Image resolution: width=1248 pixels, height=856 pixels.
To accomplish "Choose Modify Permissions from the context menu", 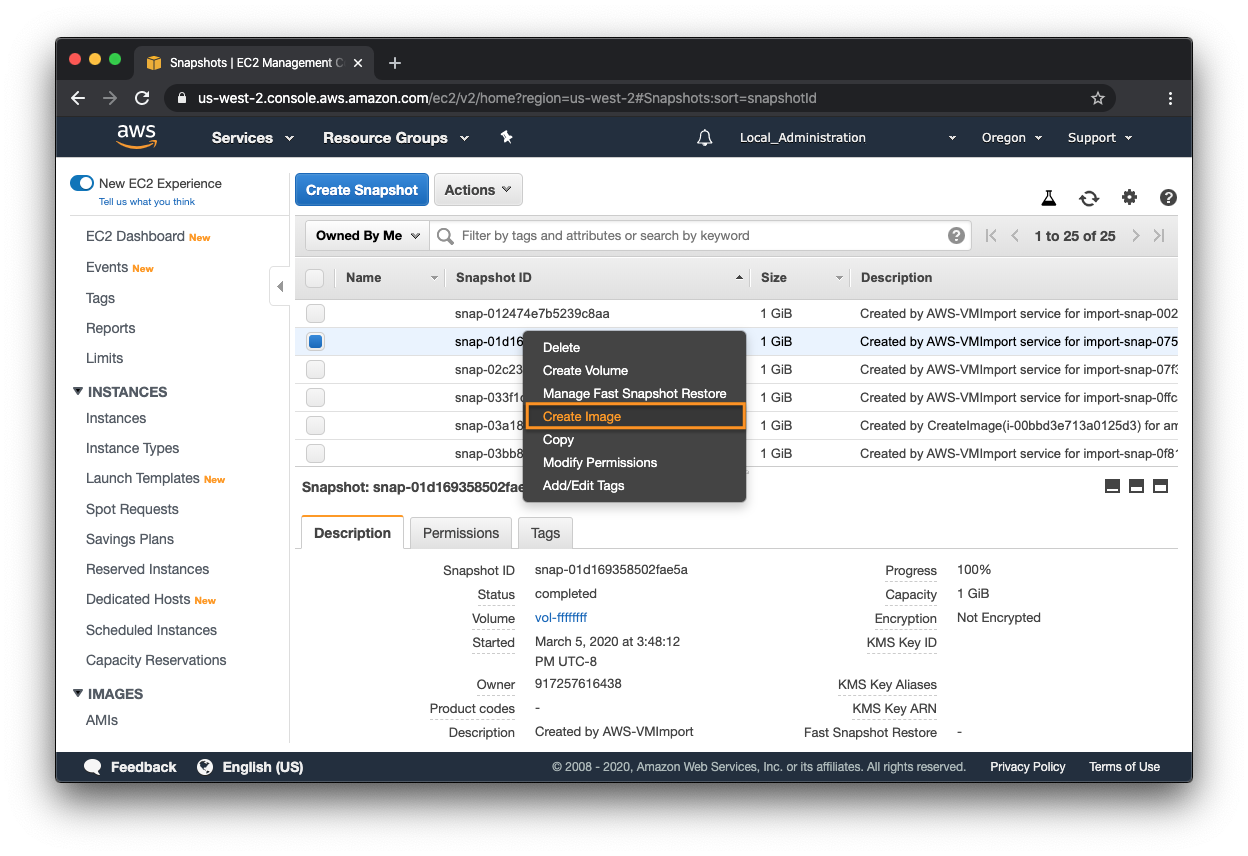I will [635, 462].
